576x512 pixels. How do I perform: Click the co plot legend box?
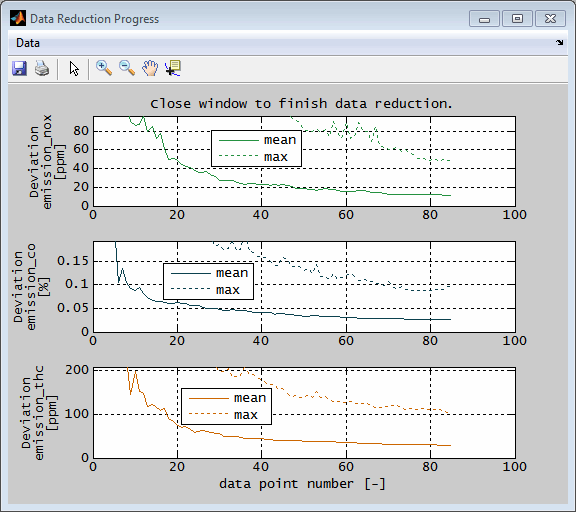(x=208, y=281)
